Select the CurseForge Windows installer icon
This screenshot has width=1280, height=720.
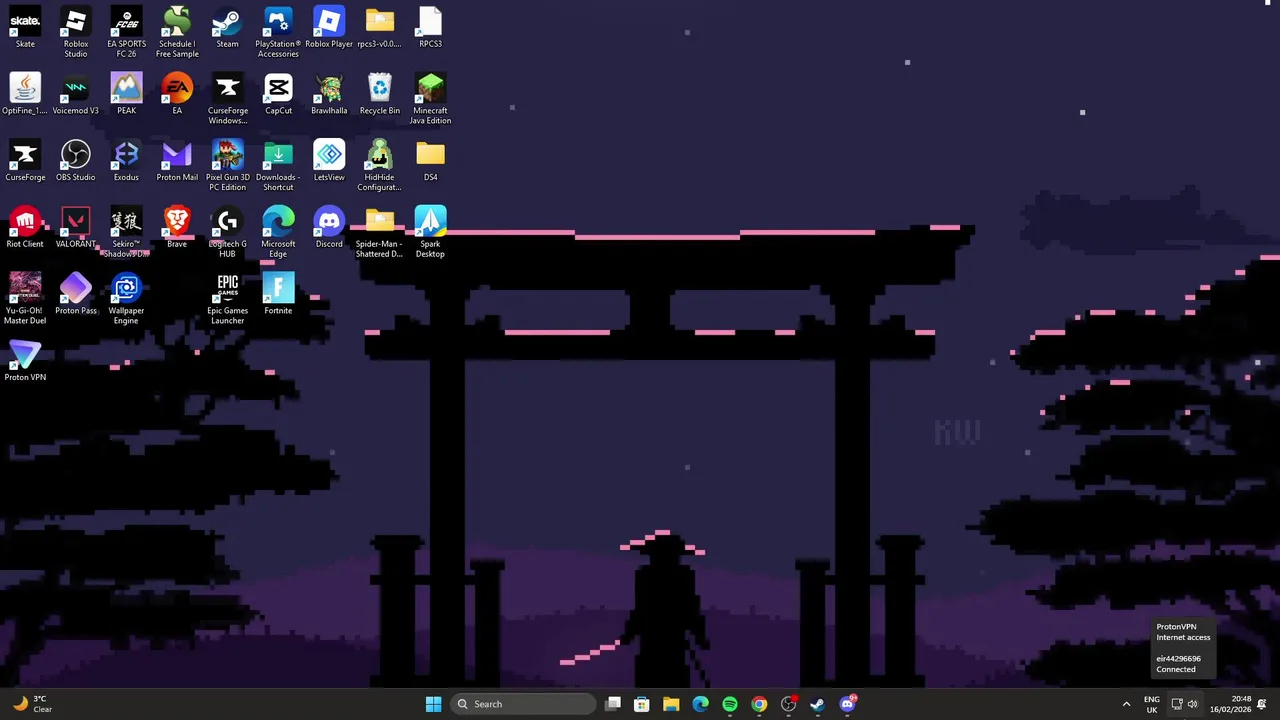227,99
